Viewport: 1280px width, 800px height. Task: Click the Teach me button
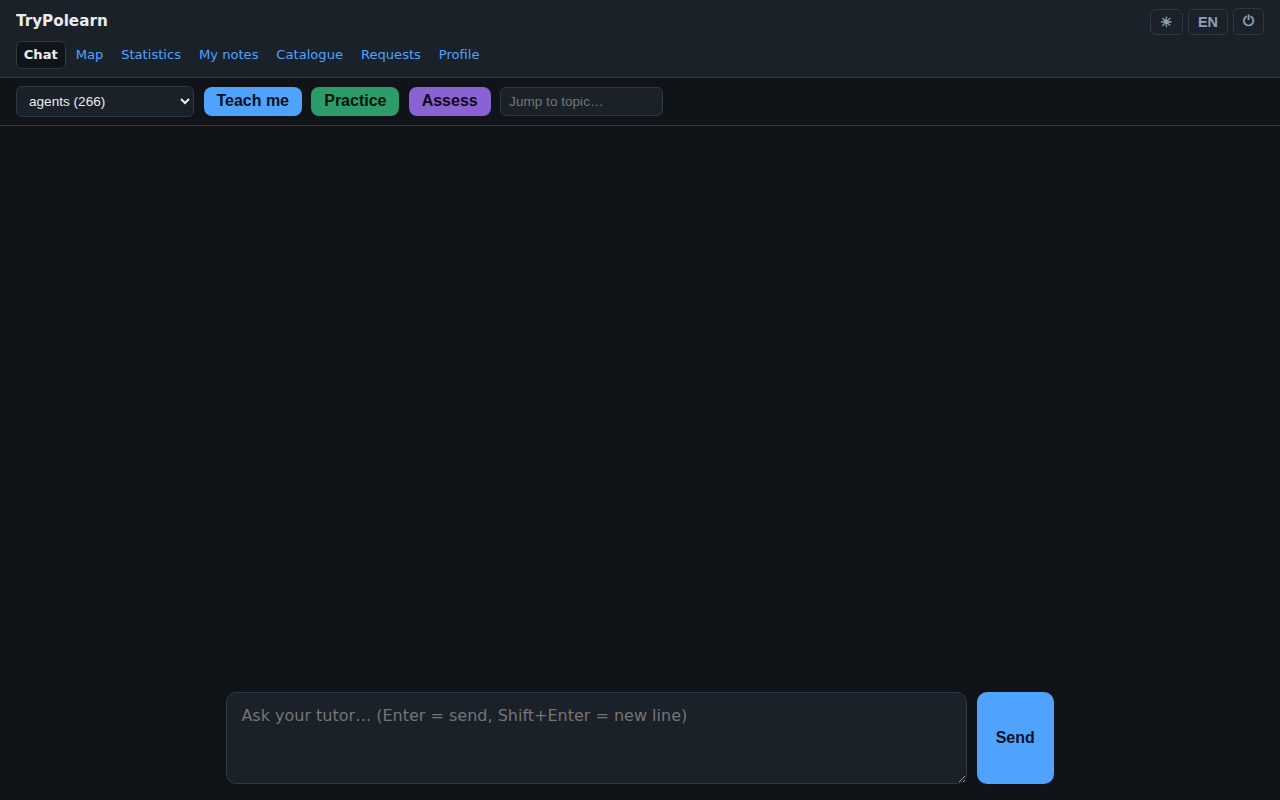coord(253,101)
